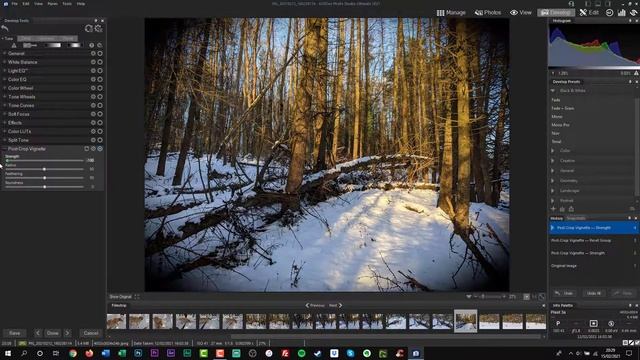640x360 pixels.
Task: Click the Develop mode histogram icon in top bar
Action: tap(621, 13)
